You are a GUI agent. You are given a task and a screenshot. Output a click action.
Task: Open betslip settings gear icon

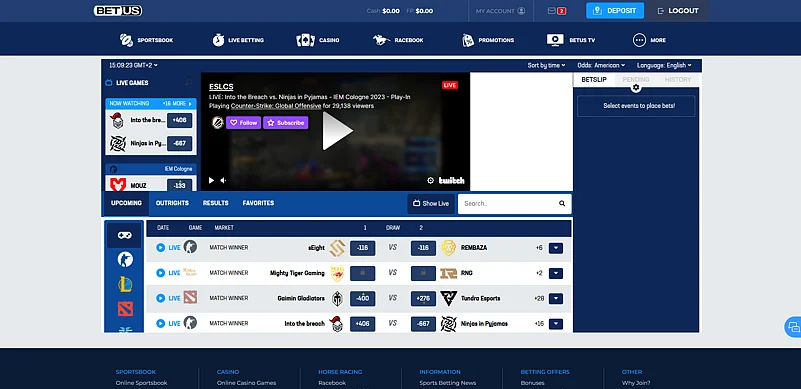[x=635, y=88]
